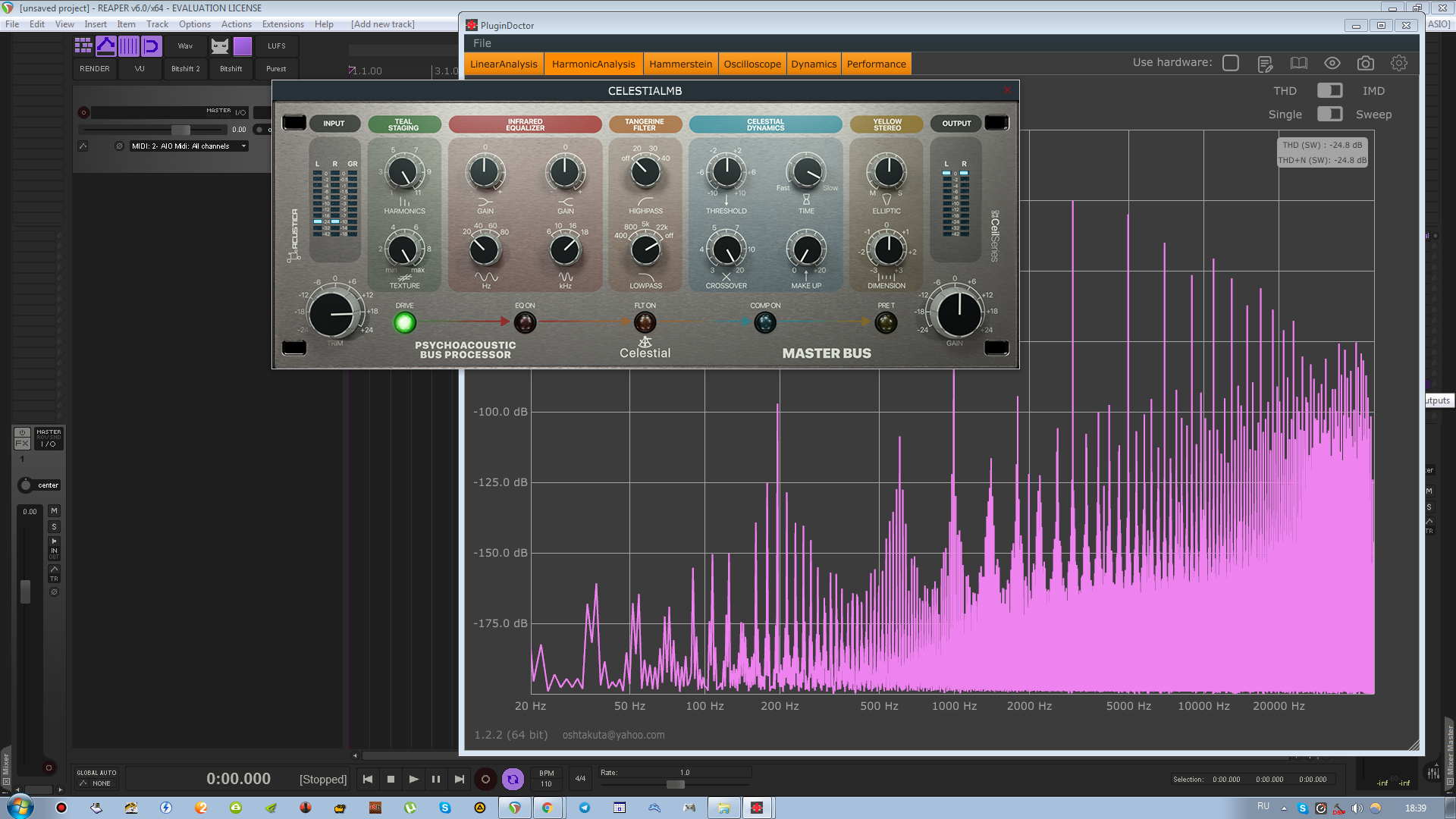Click the vertical bars icon in the REAPER toolbar
Viewport: 1456px width, 819px height.
(x=129, y=46)
